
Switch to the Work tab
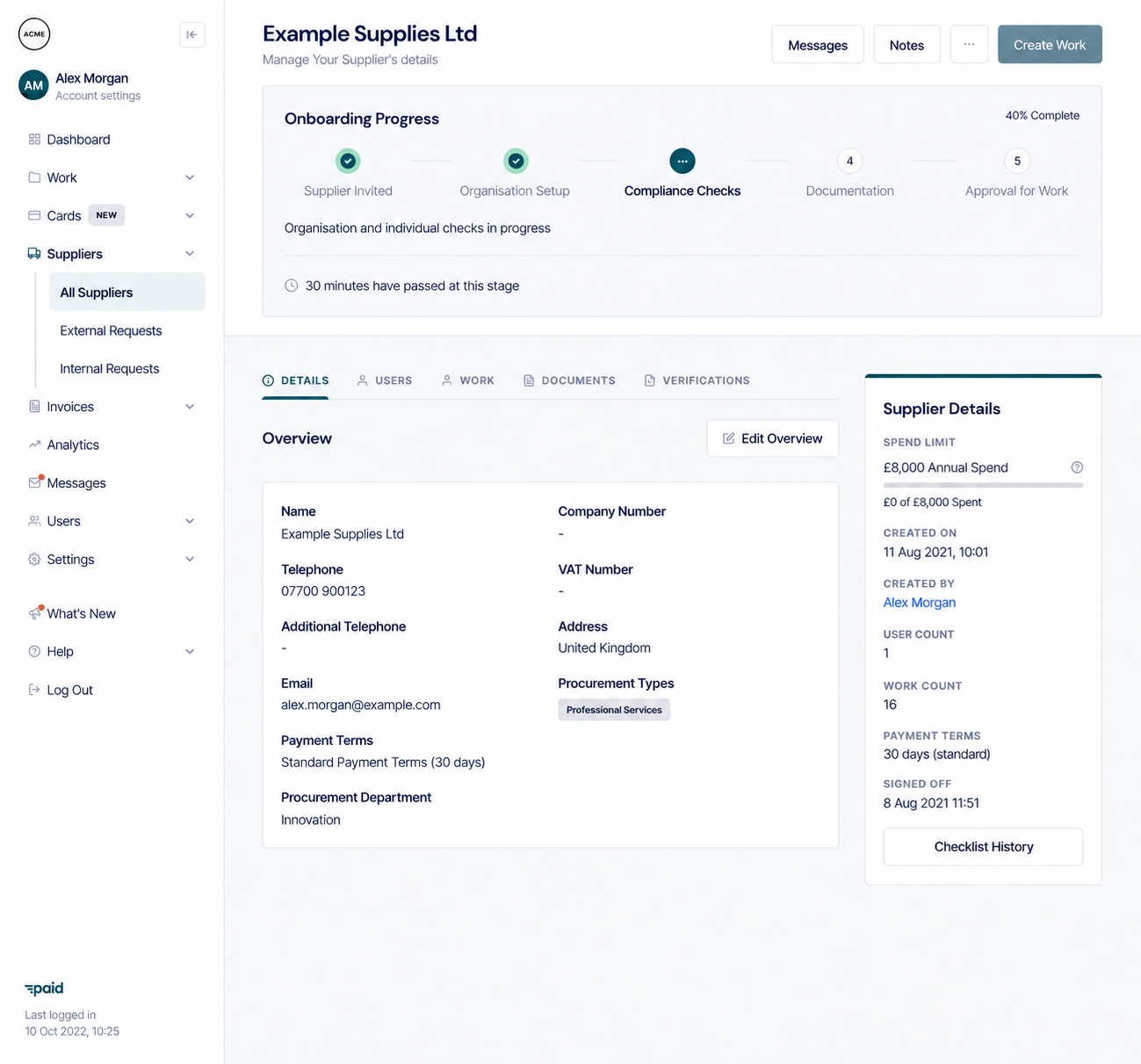pos(468,380)
